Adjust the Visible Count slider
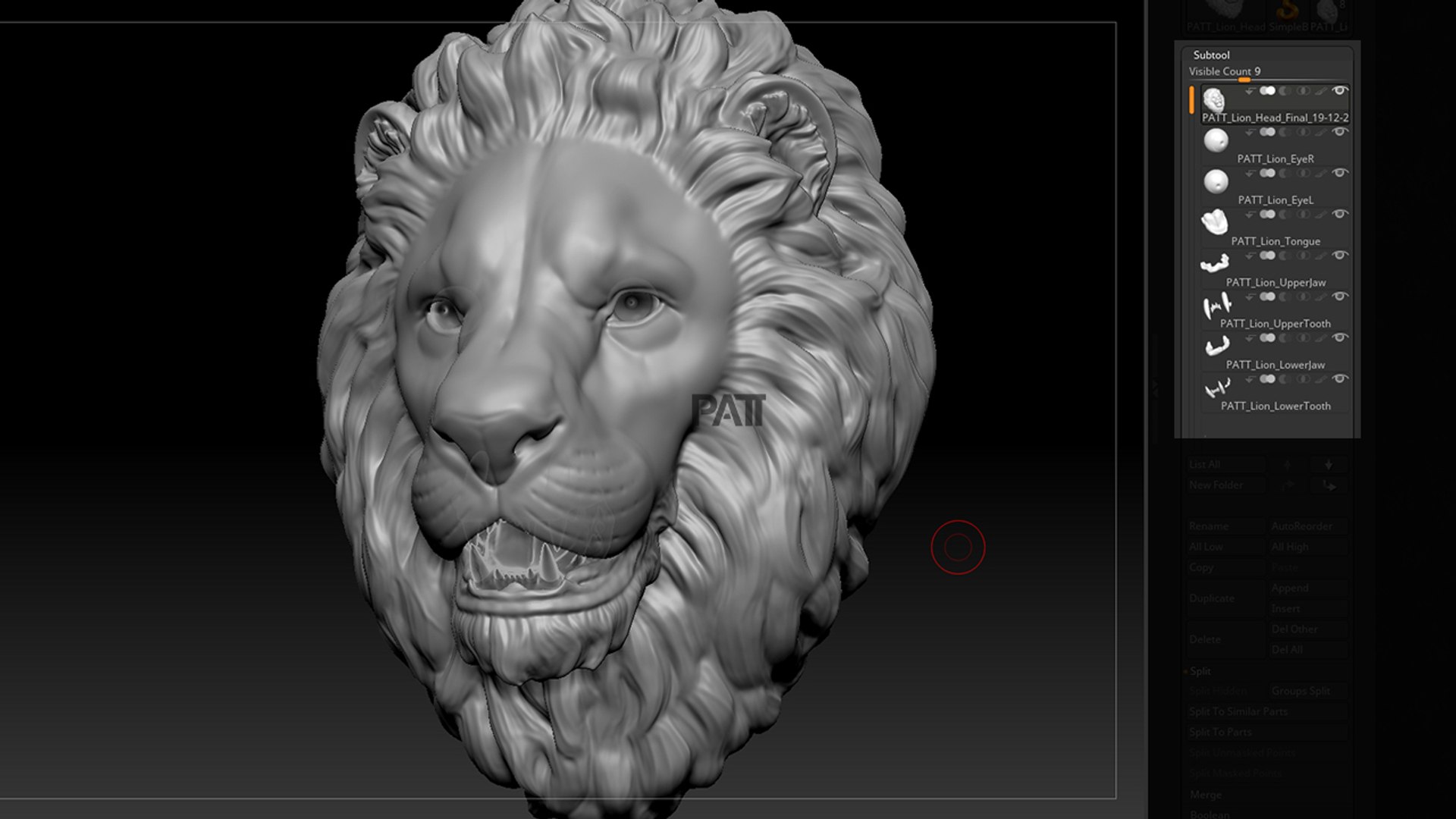The image size is (1456, 819). point(1268,72)
